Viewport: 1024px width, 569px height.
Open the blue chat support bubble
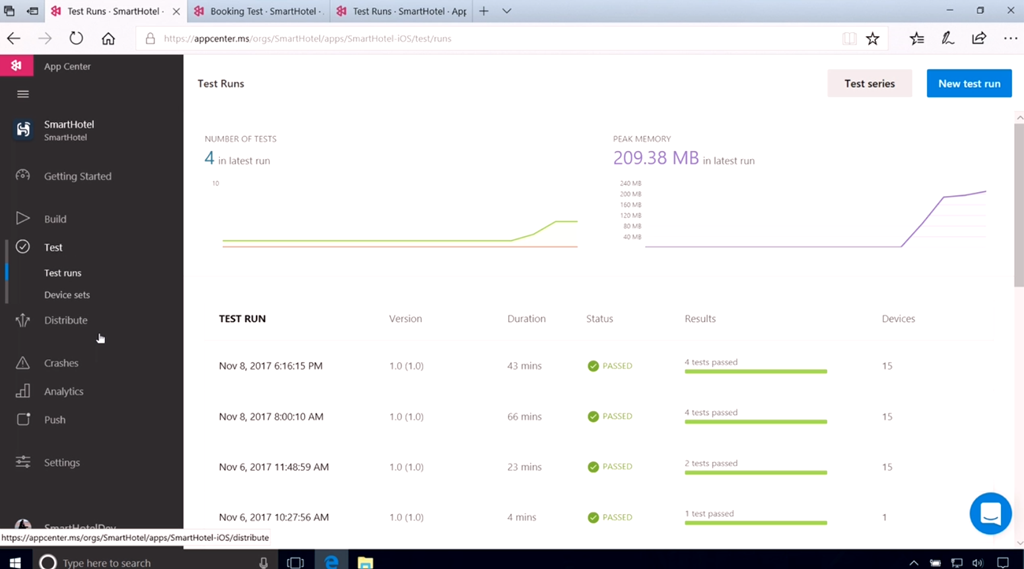click(x=990, y=514)
